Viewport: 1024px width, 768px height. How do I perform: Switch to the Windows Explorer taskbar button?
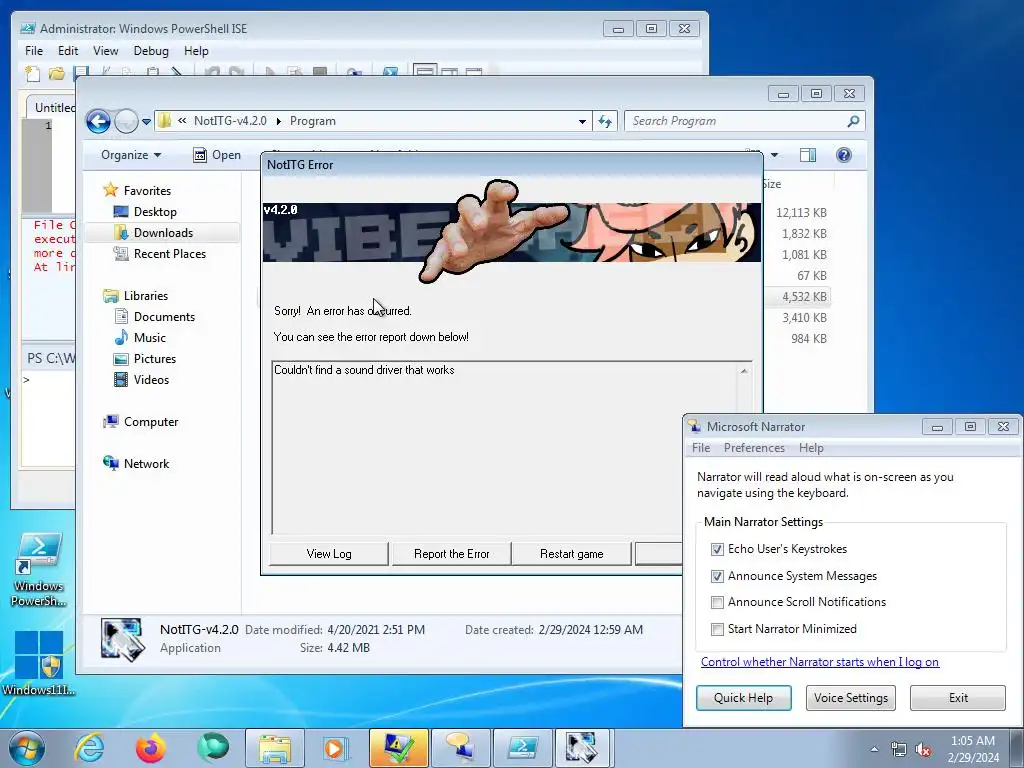[274, 748]
